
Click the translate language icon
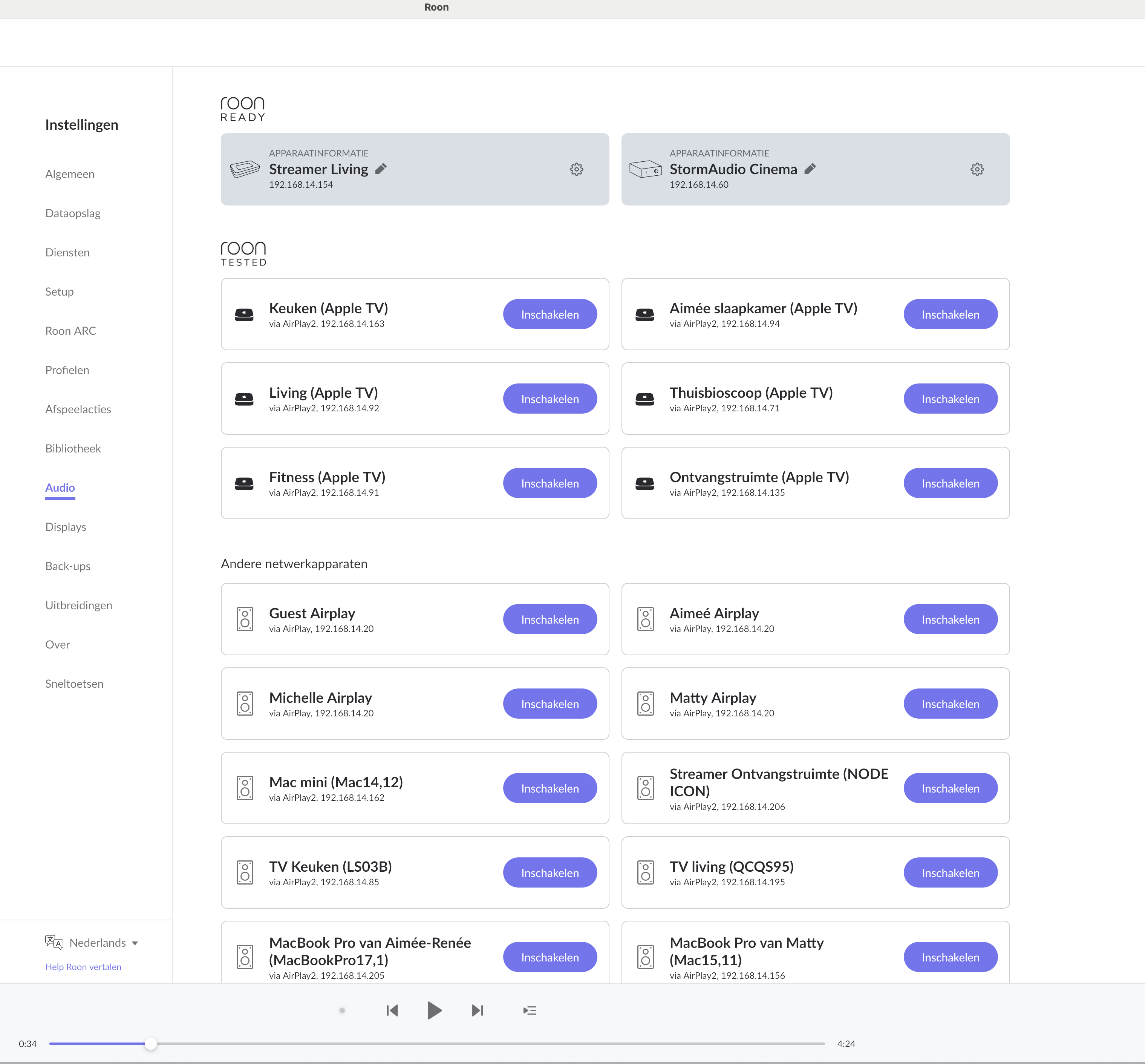(x=54, y=943)
